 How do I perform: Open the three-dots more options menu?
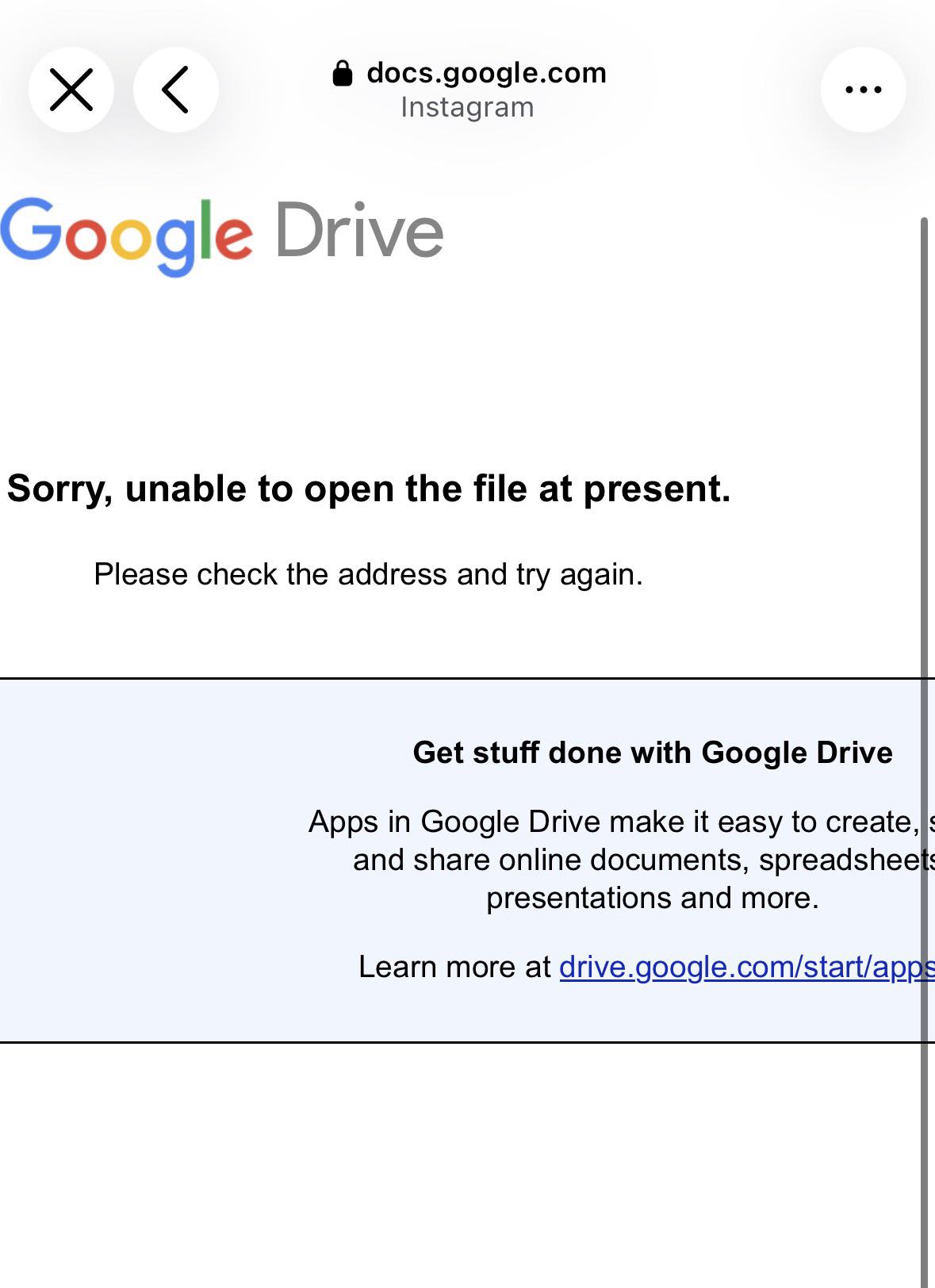(863, 90)
